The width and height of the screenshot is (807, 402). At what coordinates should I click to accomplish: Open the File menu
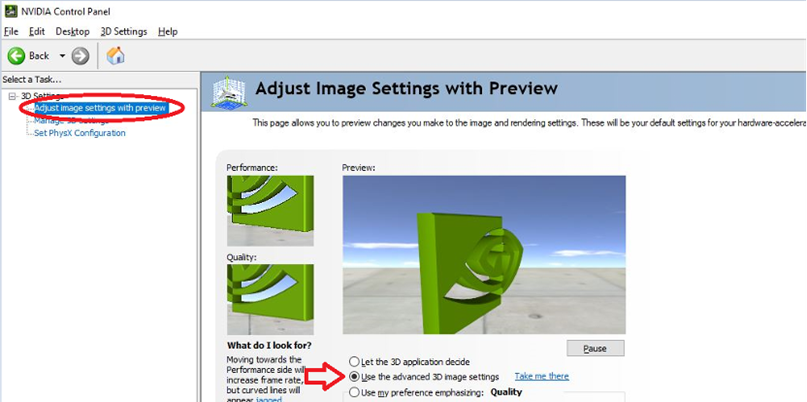[11, 31]
